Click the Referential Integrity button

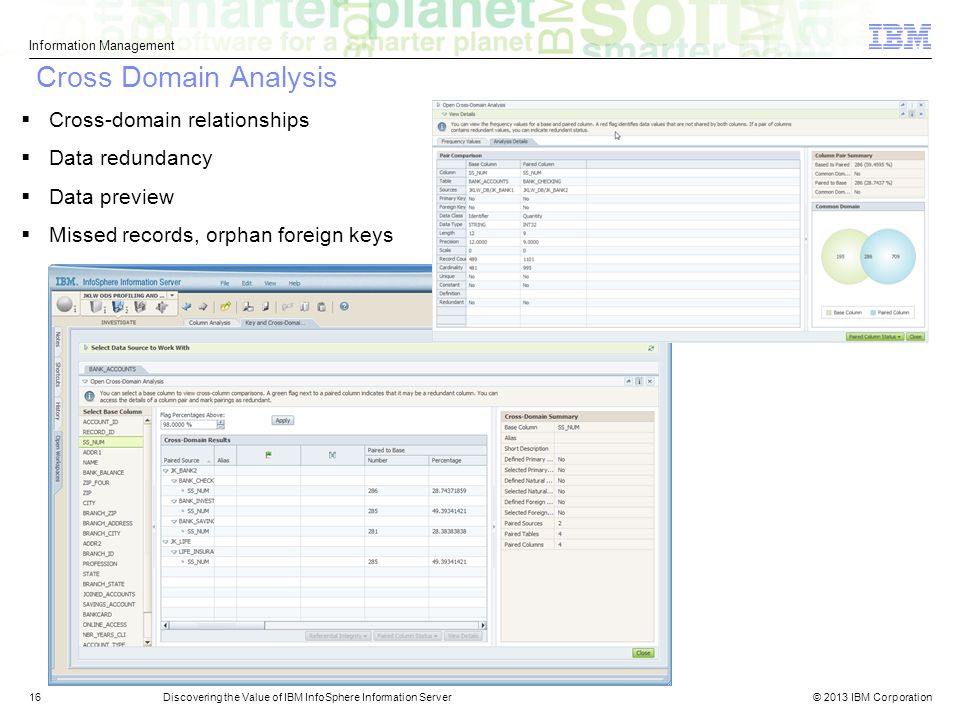pyautogui.click(x=337, y=636)
